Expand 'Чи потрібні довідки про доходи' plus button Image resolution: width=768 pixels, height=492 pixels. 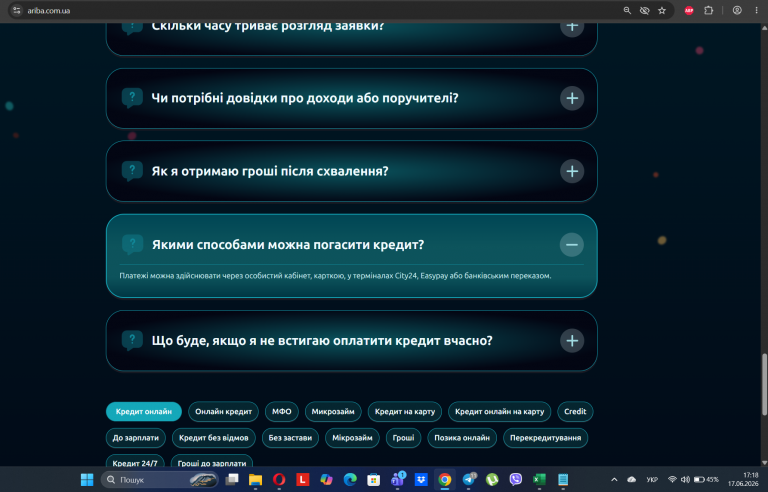click(572, 98)
